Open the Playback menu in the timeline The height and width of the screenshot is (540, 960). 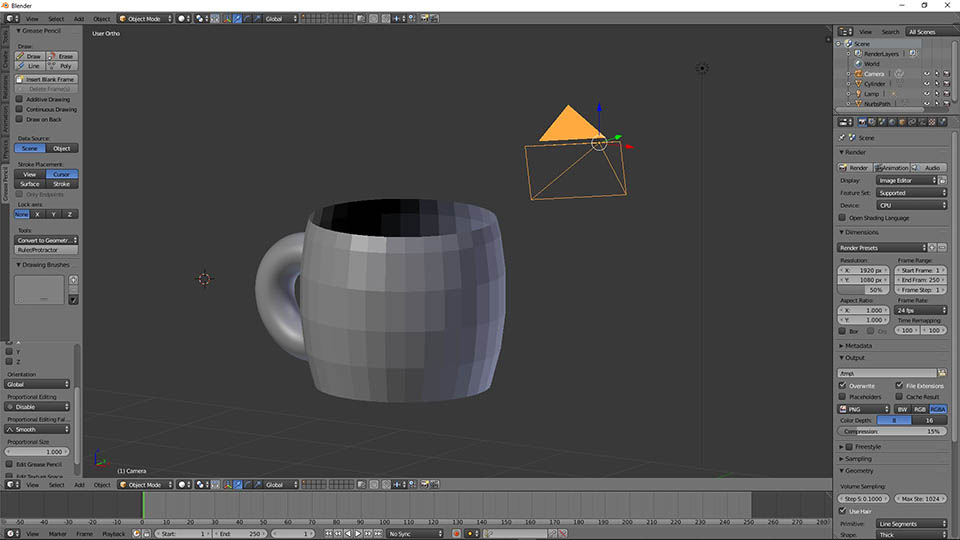tap(113, 534)
